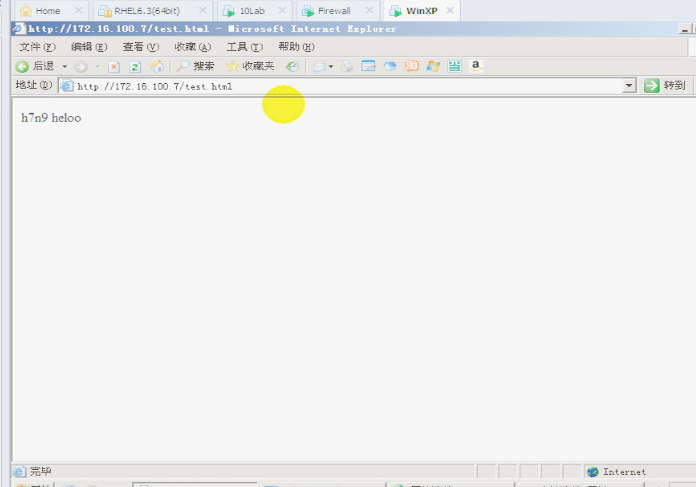Open the Favorites menu (收藏)

click(x=193, y=47)
